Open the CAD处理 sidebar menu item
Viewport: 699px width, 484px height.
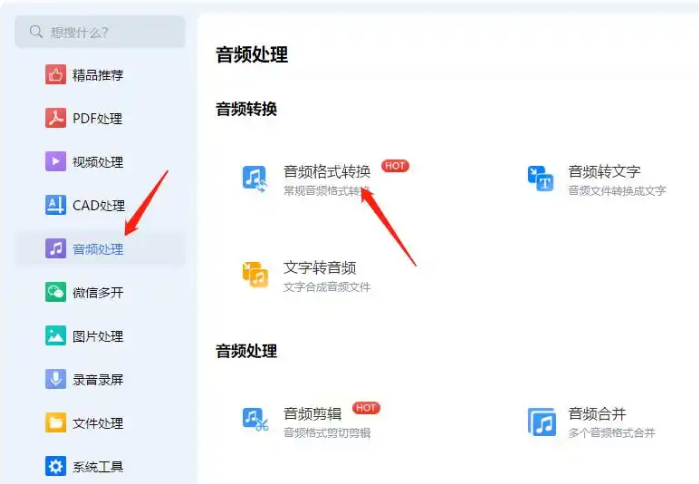click(100, 205)
